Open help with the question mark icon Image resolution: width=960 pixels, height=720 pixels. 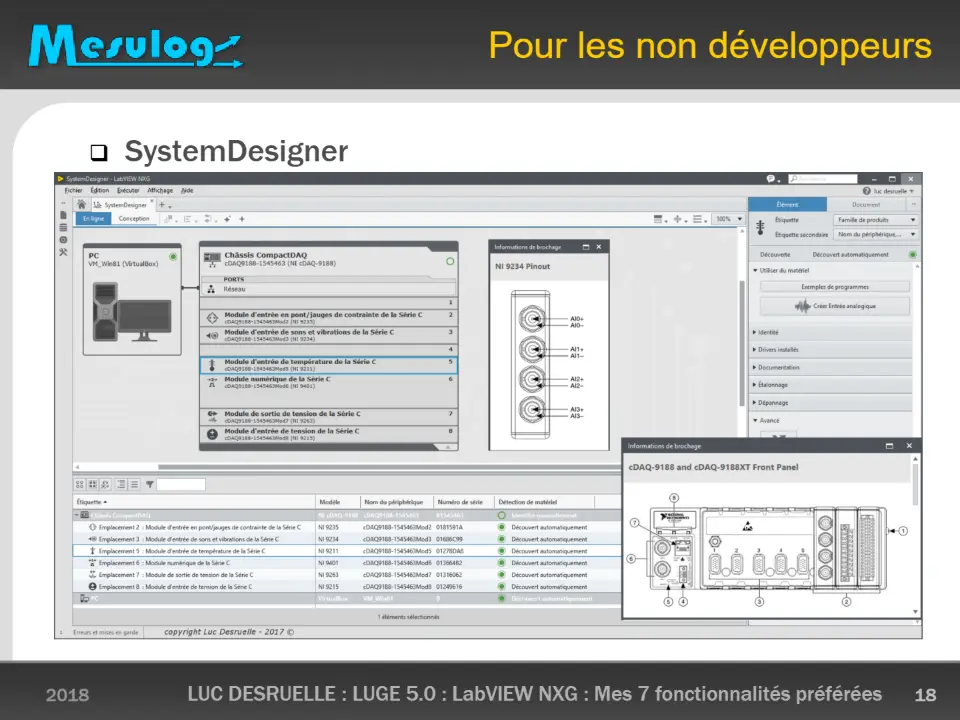[866, 191]
